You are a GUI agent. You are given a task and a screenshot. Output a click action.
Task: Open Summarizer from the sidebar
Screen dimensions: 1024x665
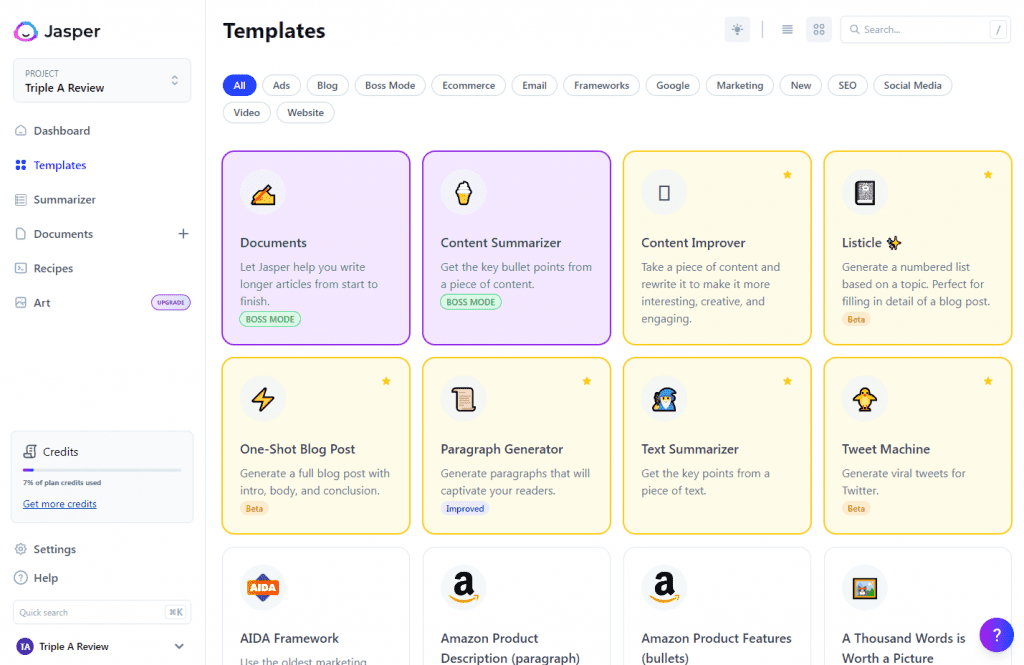pyautogui.click(x=65, y=200)
